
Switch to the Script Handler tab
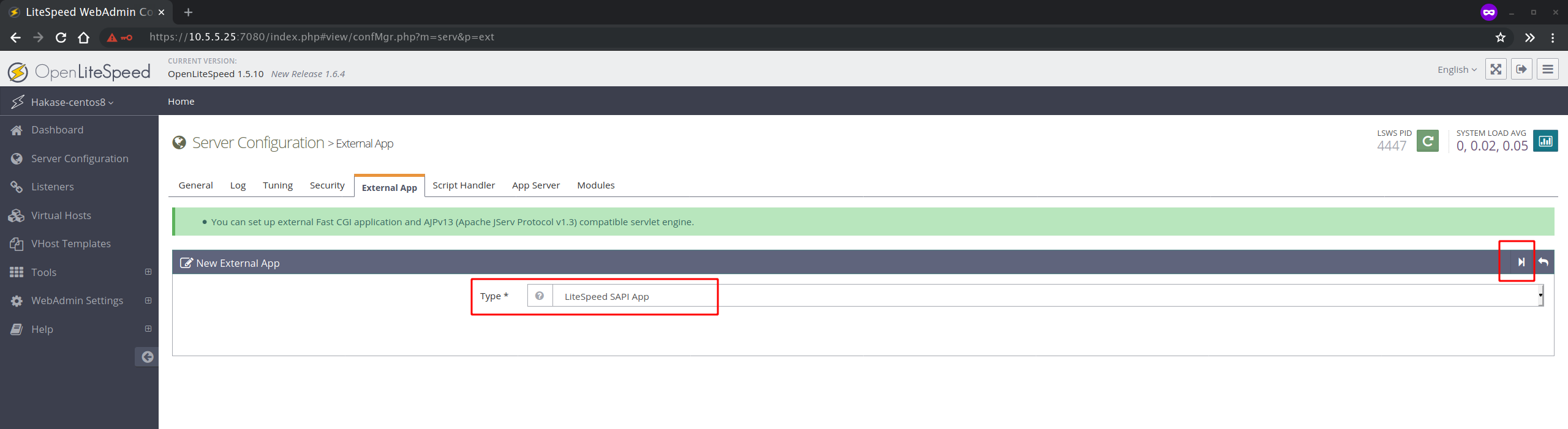464,185
